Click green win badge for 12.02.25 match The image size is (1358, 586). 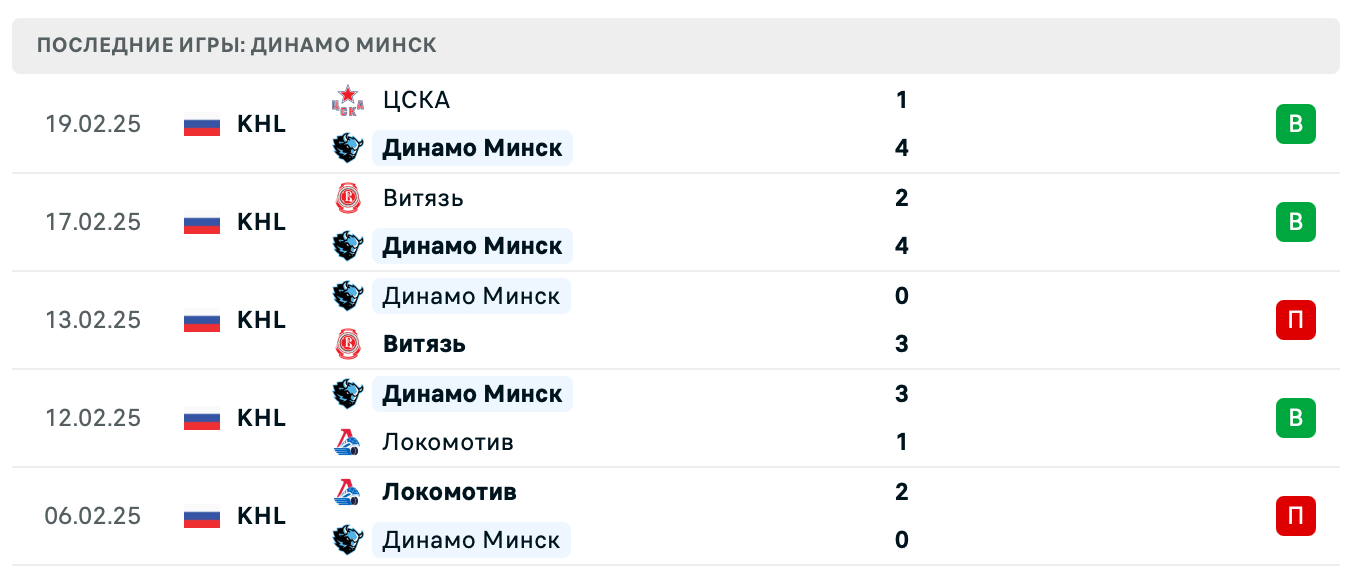pyautogui.click(x=1295, y=418)
